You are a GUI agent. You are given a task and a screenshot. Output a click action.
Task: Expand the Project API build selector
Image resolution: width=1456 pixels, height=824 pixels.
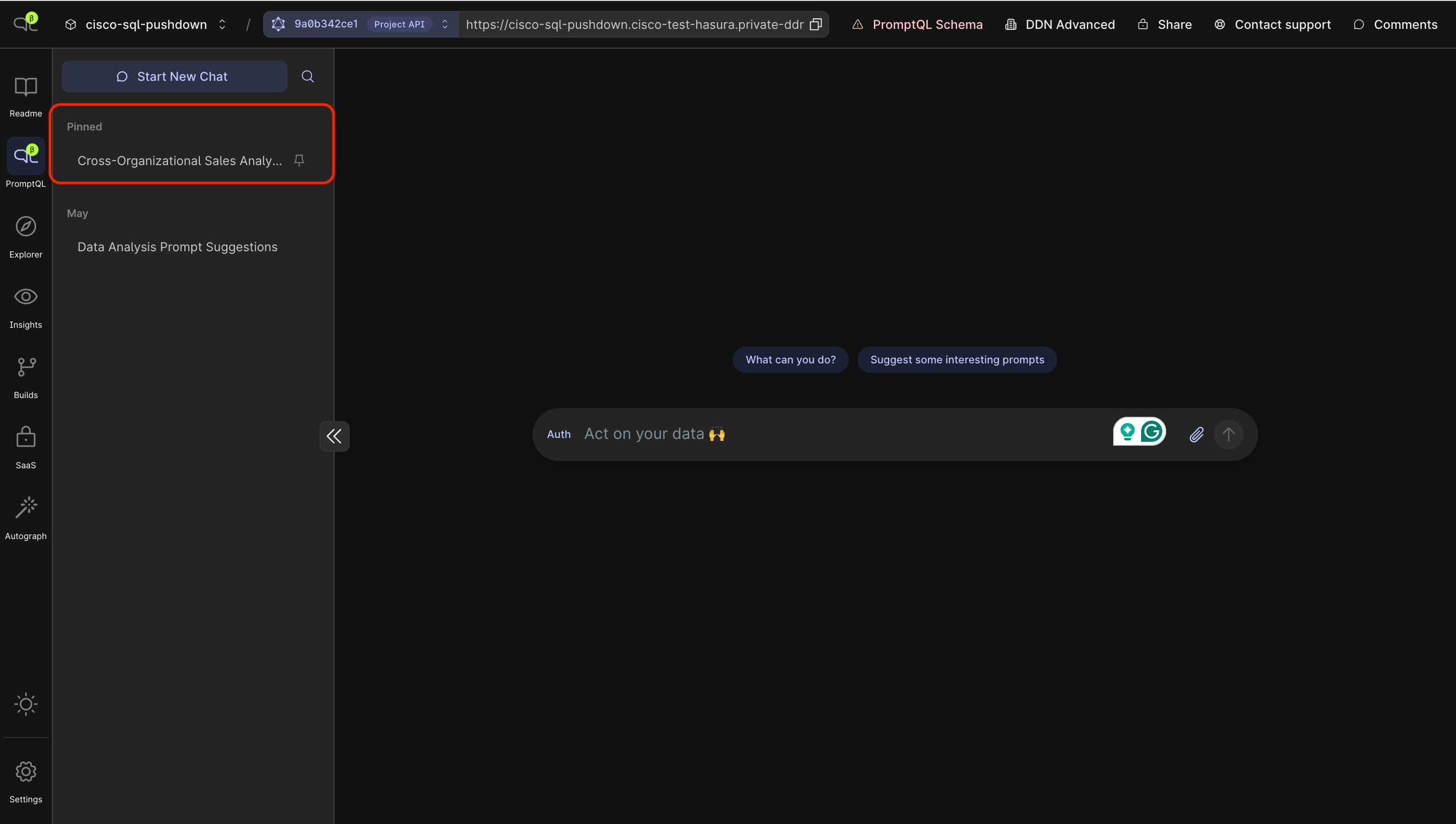tap(445, 24)
